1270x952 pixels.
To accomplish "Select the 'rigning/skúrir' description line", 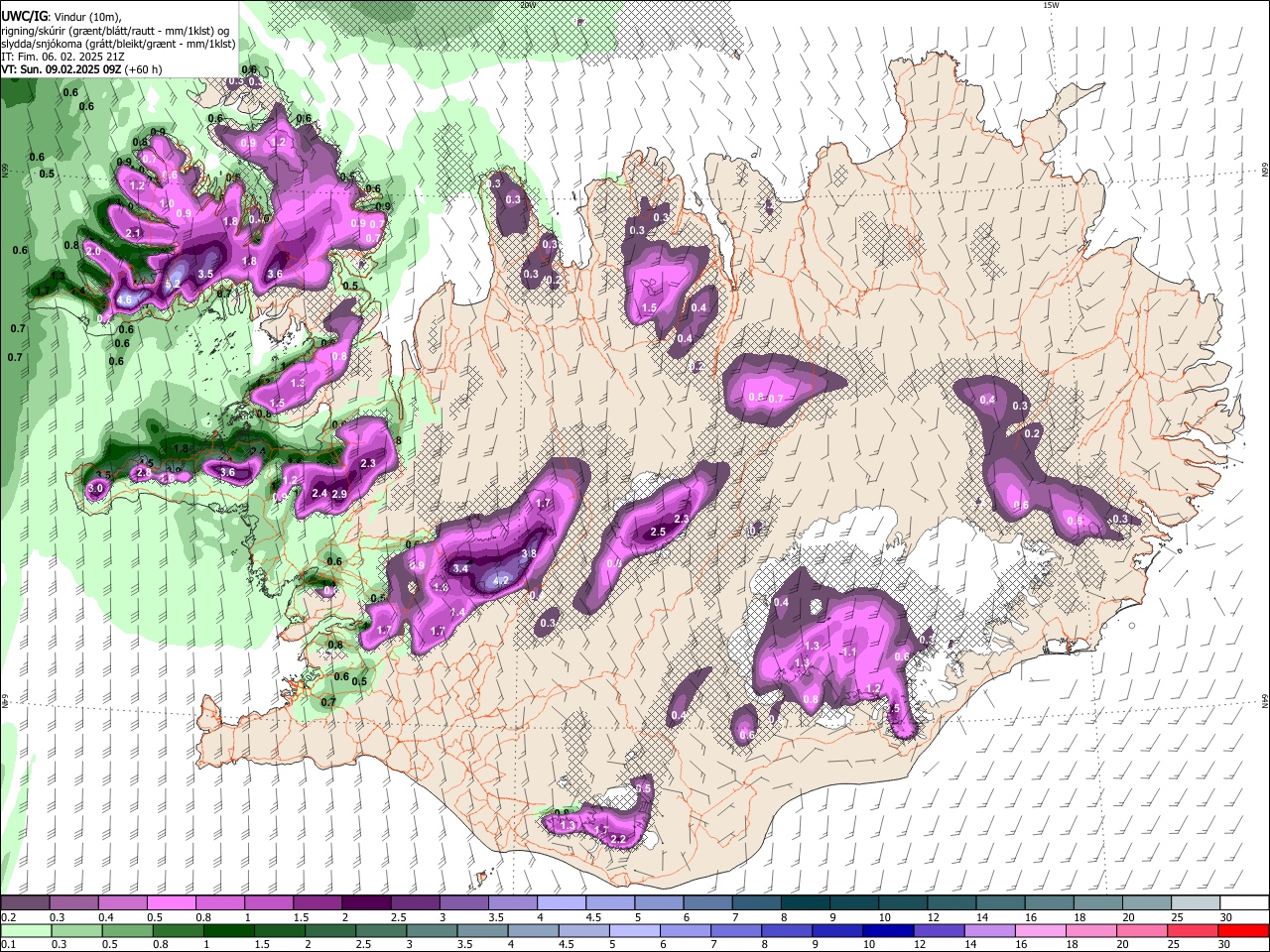I will point(115,31).
